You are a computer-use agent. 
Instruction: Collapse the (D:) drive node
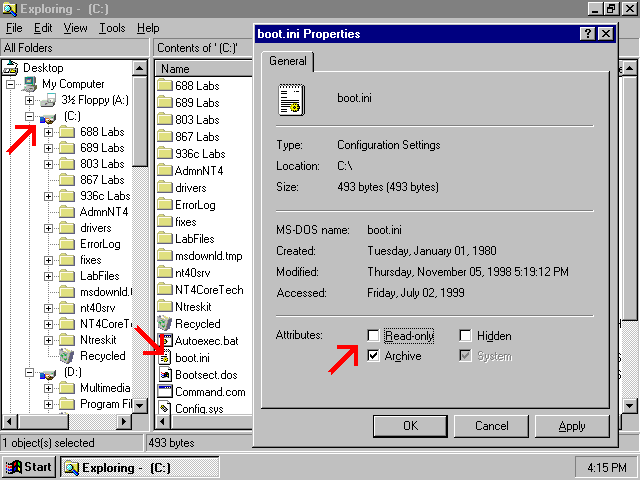[29, 372]
